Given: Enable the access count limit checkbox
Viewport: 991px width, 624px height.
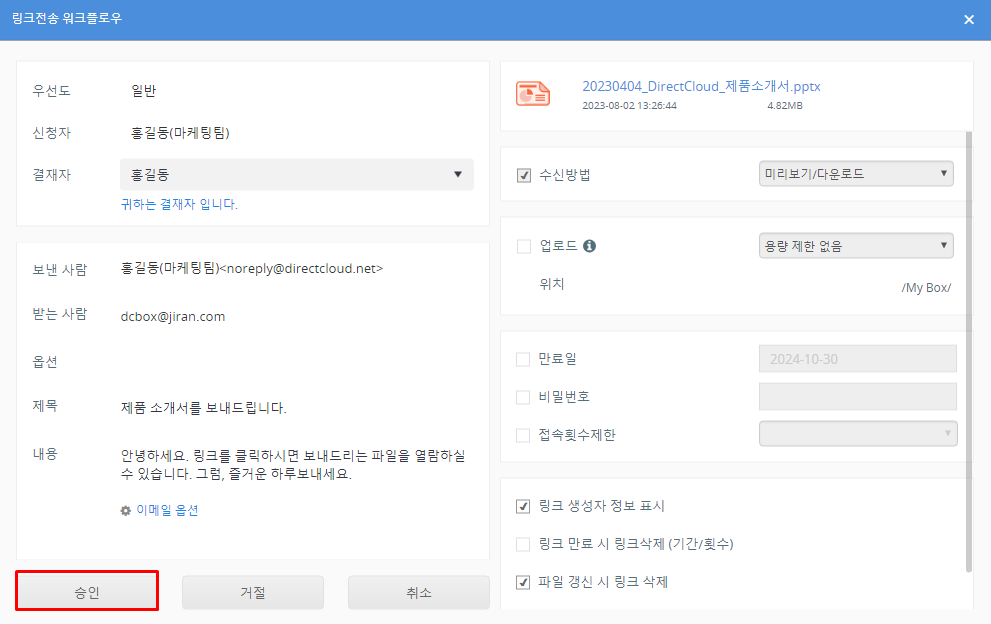Looking at the screenshot, I should point(523,435).
